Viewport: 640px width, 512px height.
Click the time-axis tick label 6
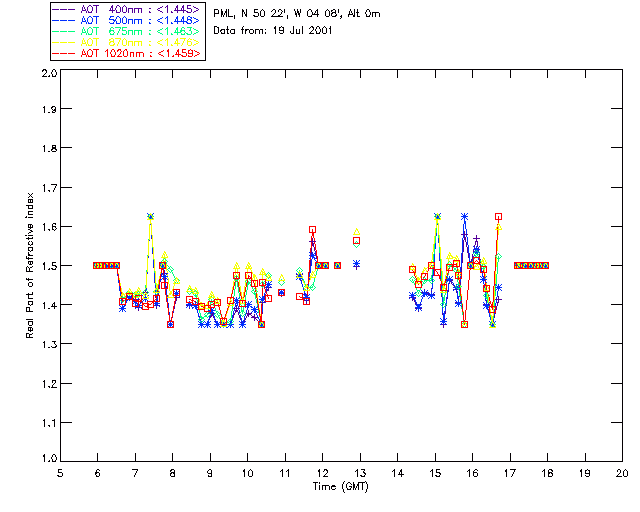pyautogui.click(x=98, y=473)
